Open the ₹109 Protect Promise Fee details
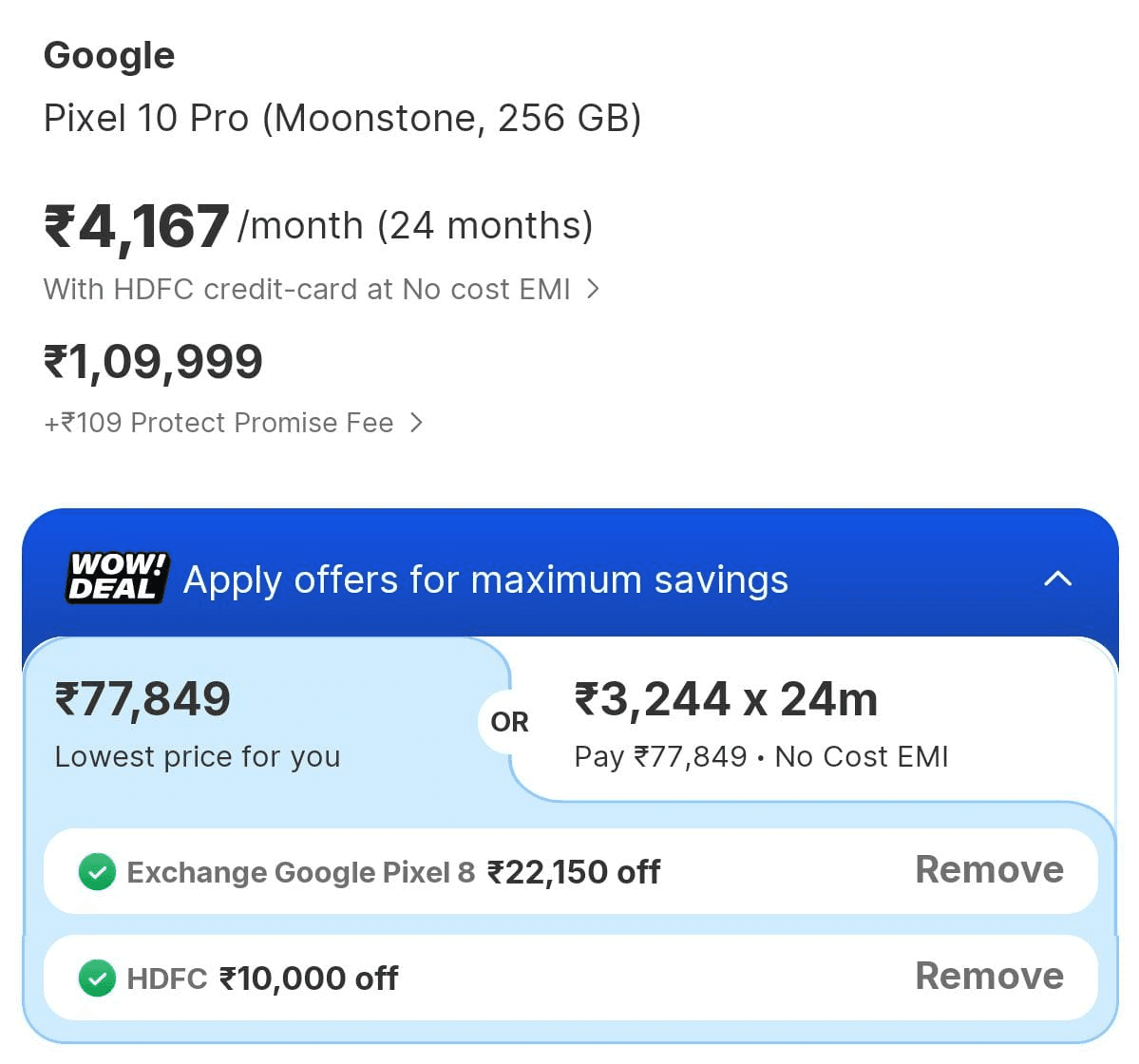 coord(218,423)
